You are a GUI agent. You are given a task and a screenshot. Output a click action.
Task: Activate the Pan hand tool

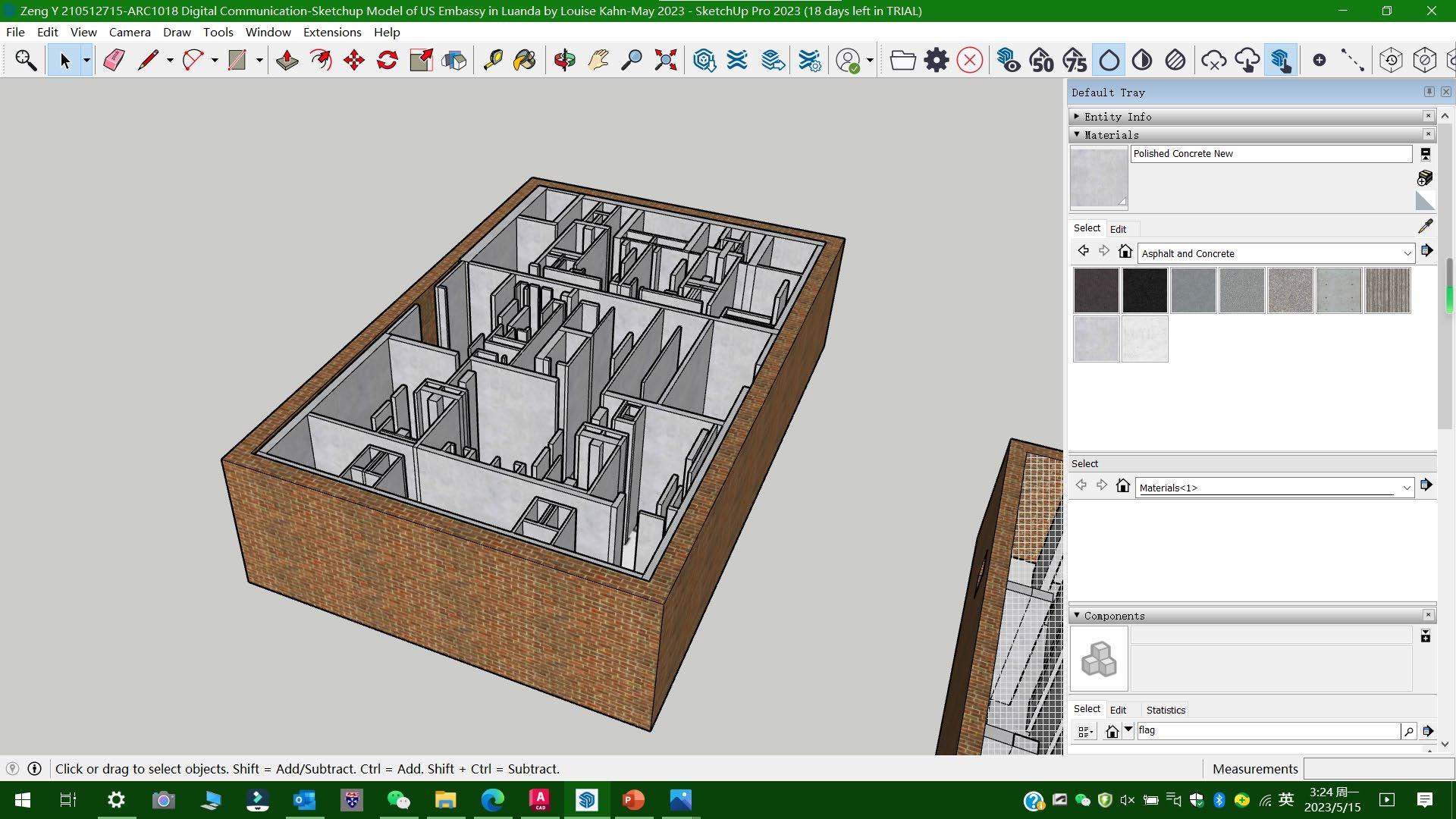(x=598, y=60)
